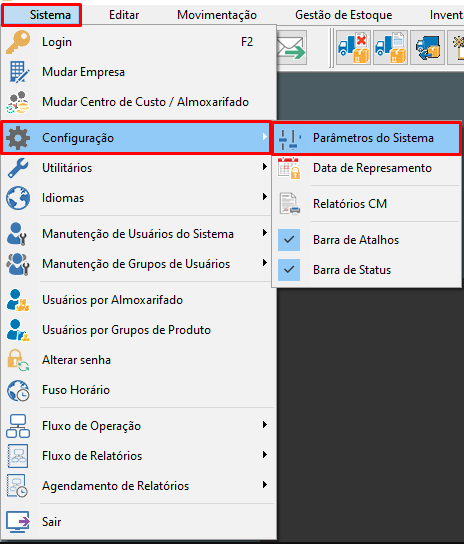Toggle the Barra de Atalhos checkmark
This screenshot has width=464, height=544.
289,240
